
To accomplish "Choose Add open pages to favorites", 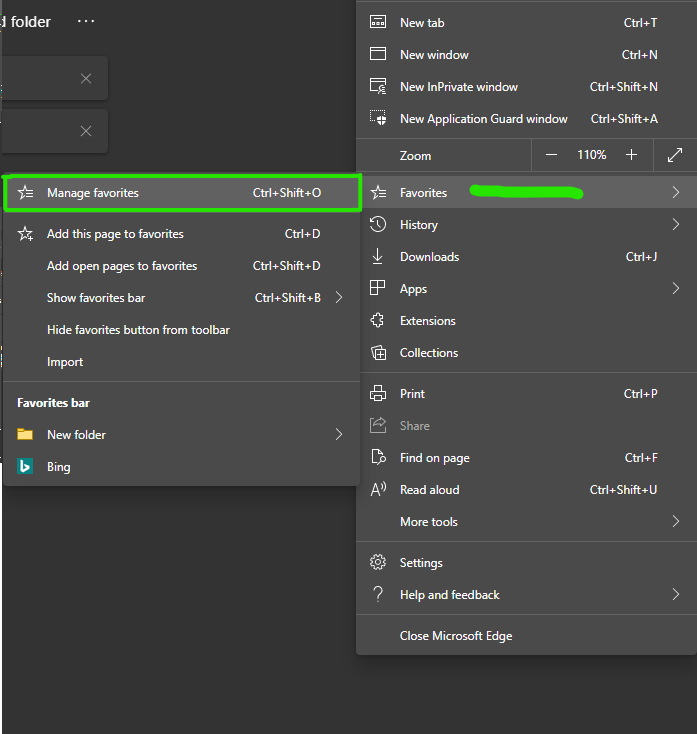I will [182, 266].
